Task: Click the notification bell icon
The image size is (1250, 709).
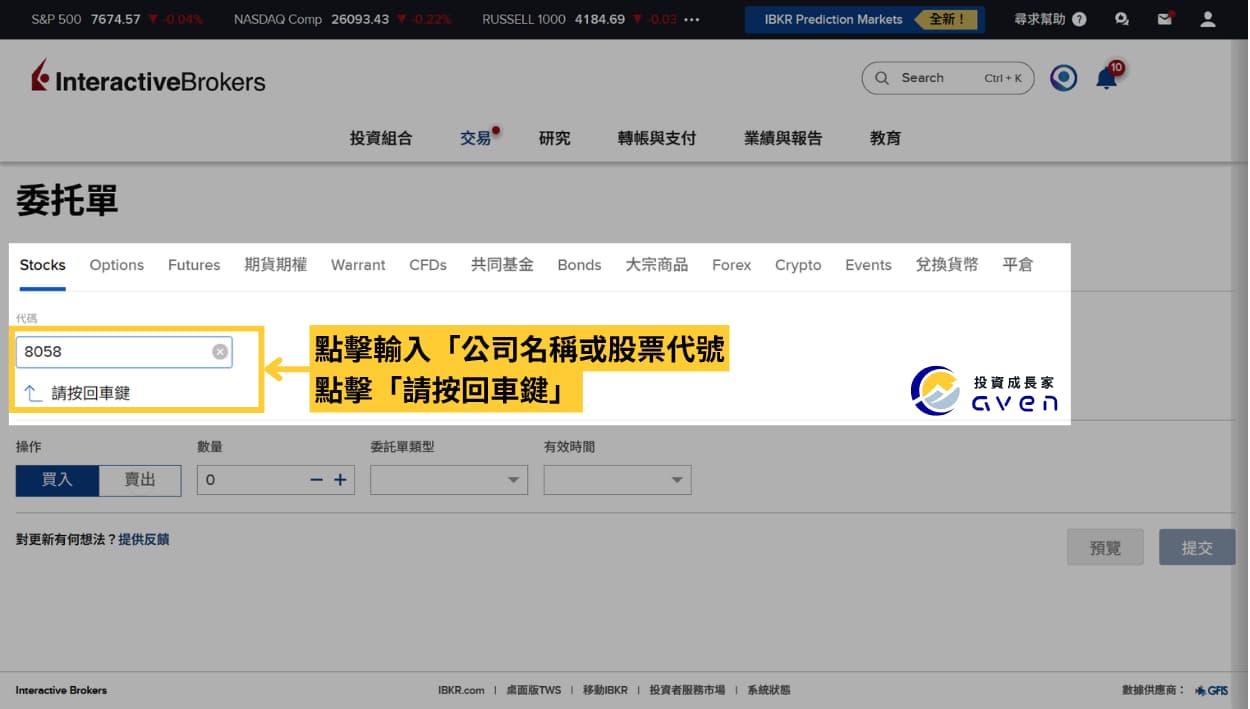Action: (x=1107, y=78)
